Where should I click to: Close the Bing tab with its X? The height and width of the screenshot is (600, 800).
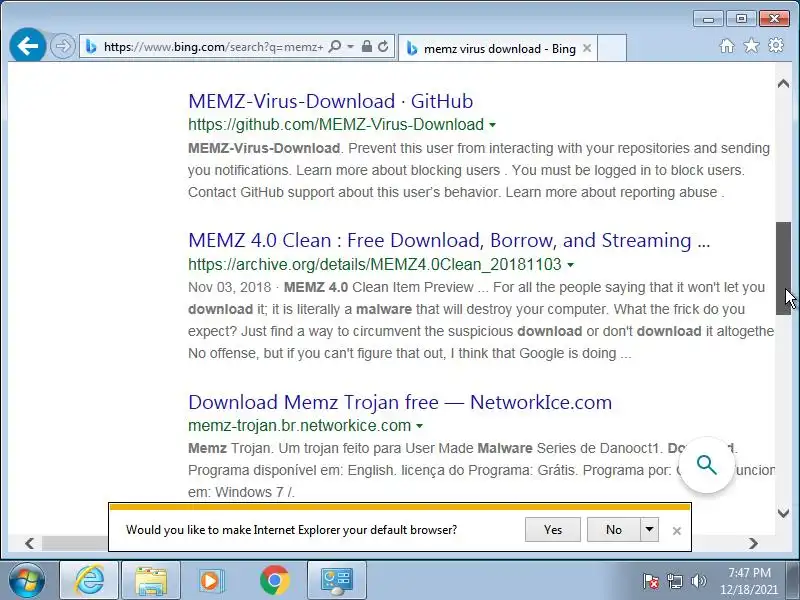click(x=587, y=48)
